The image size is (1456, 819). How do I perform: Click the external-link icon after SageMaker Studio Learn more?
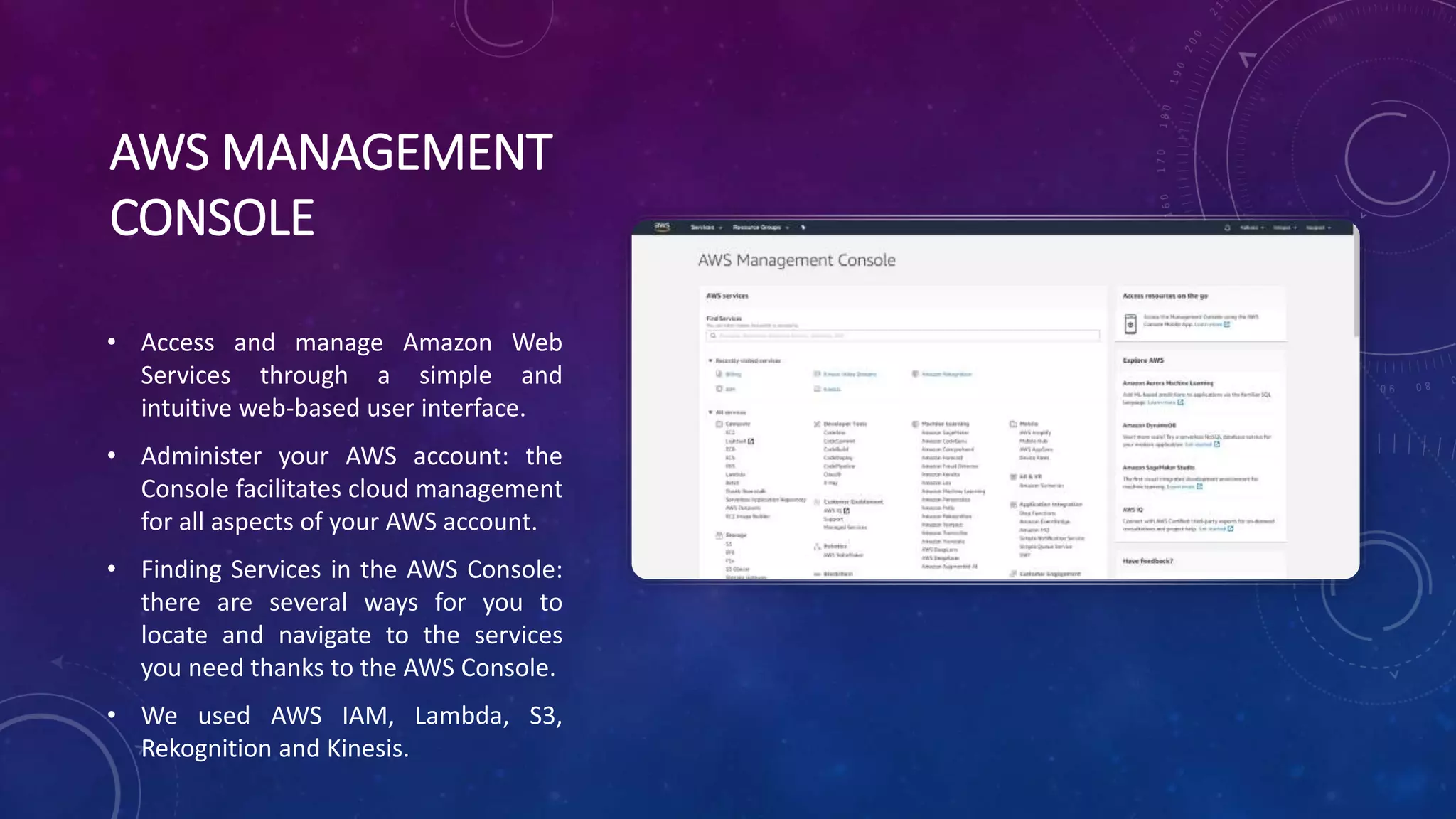coord(1199,487)
